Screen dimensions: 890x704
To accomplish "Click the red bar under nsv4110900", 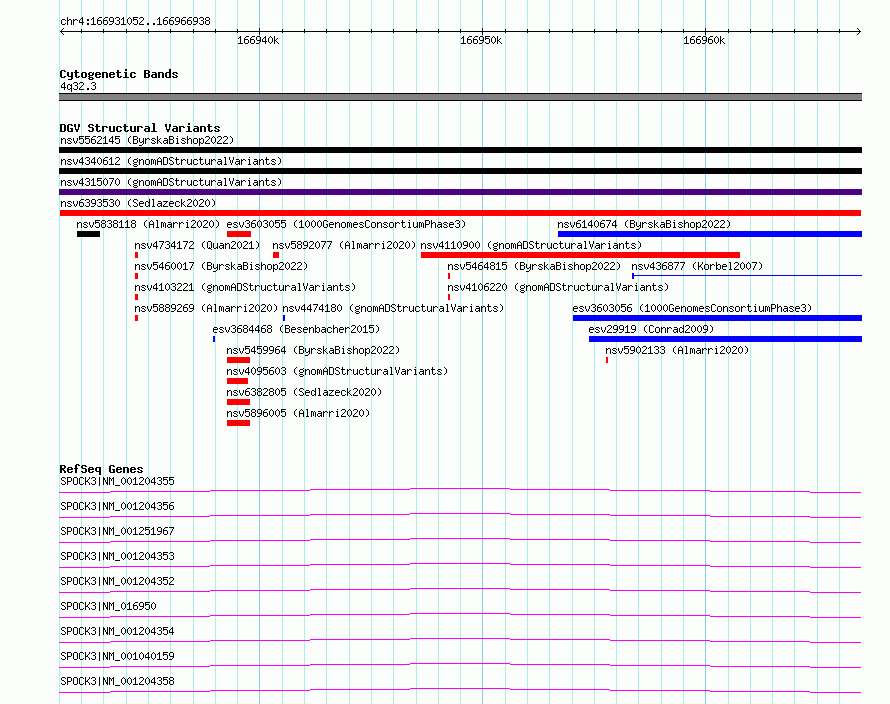I will [581, 255].
